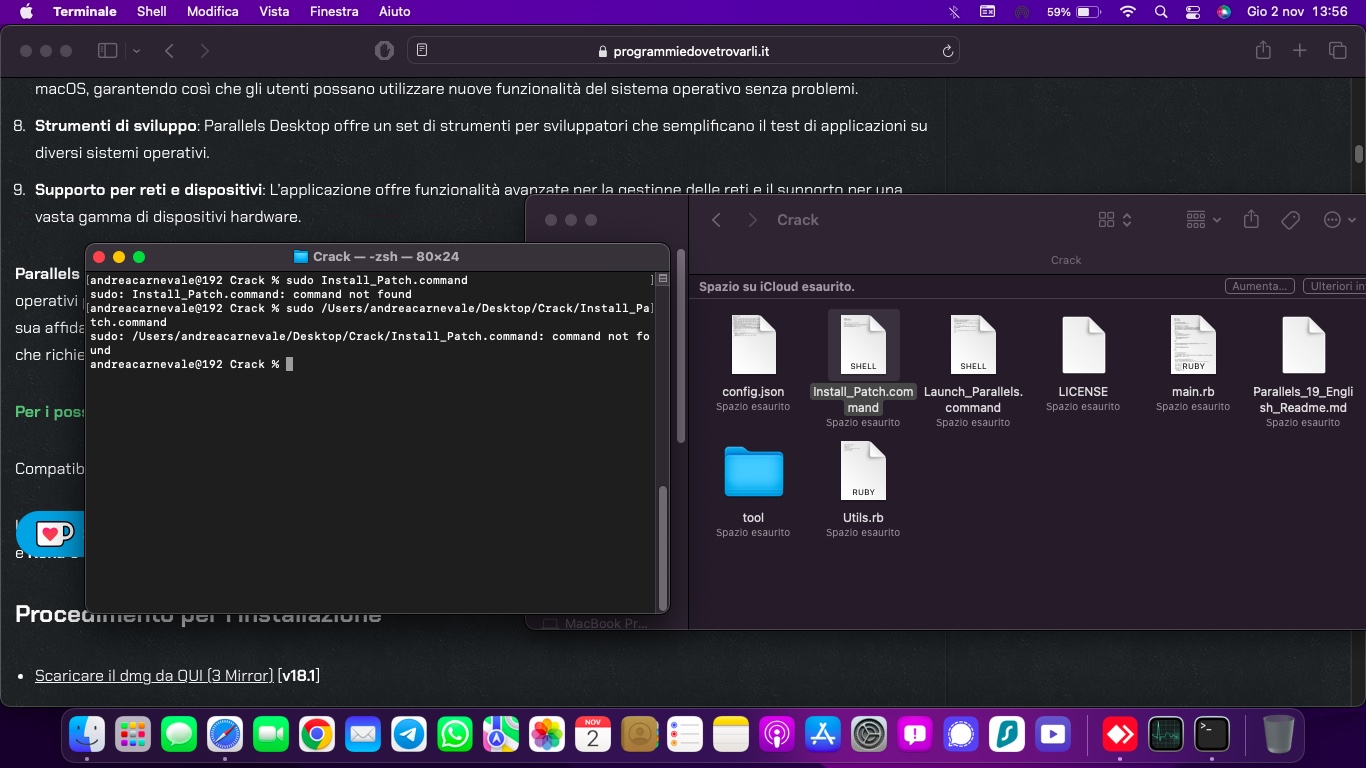Open the Apple menu

tap(26, 12)
